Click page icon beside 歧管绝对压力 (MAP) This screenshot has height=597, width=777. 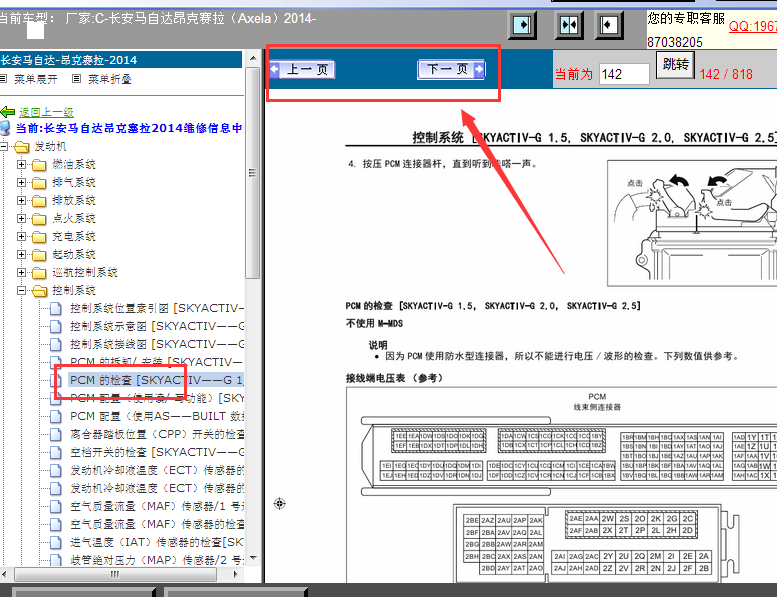56,560
